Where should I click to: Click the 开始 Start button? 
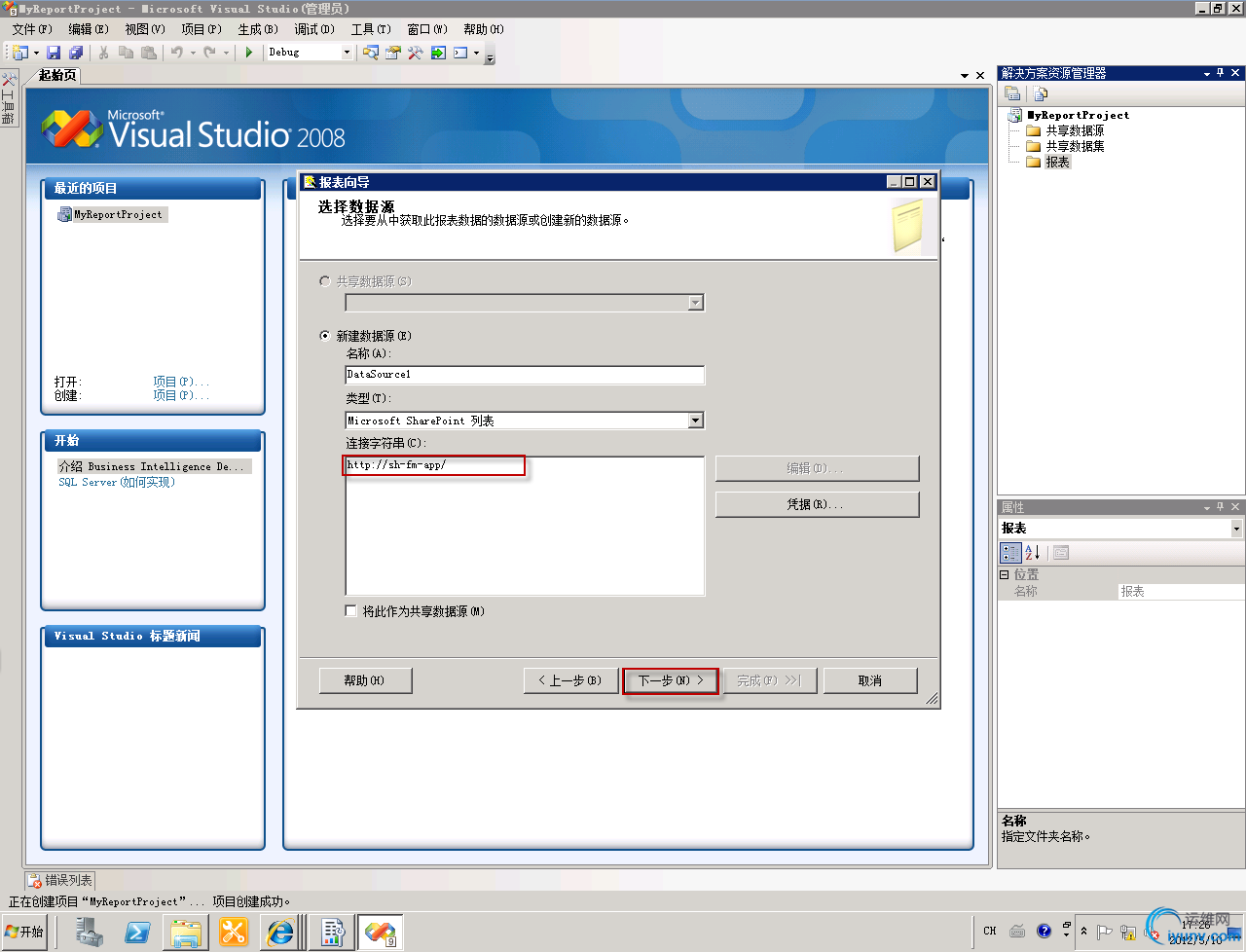(x=24, y=932)
